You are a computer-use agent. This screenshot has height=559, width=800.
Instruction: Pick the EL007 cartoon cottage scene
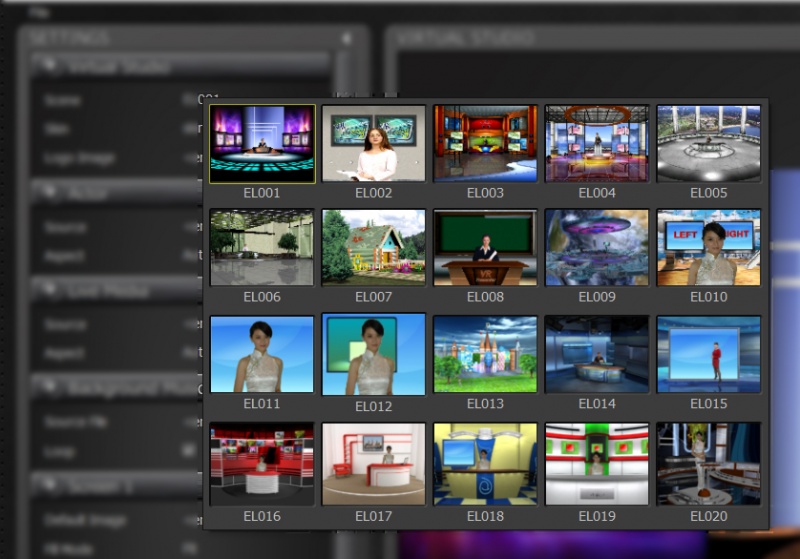(373, 247)
